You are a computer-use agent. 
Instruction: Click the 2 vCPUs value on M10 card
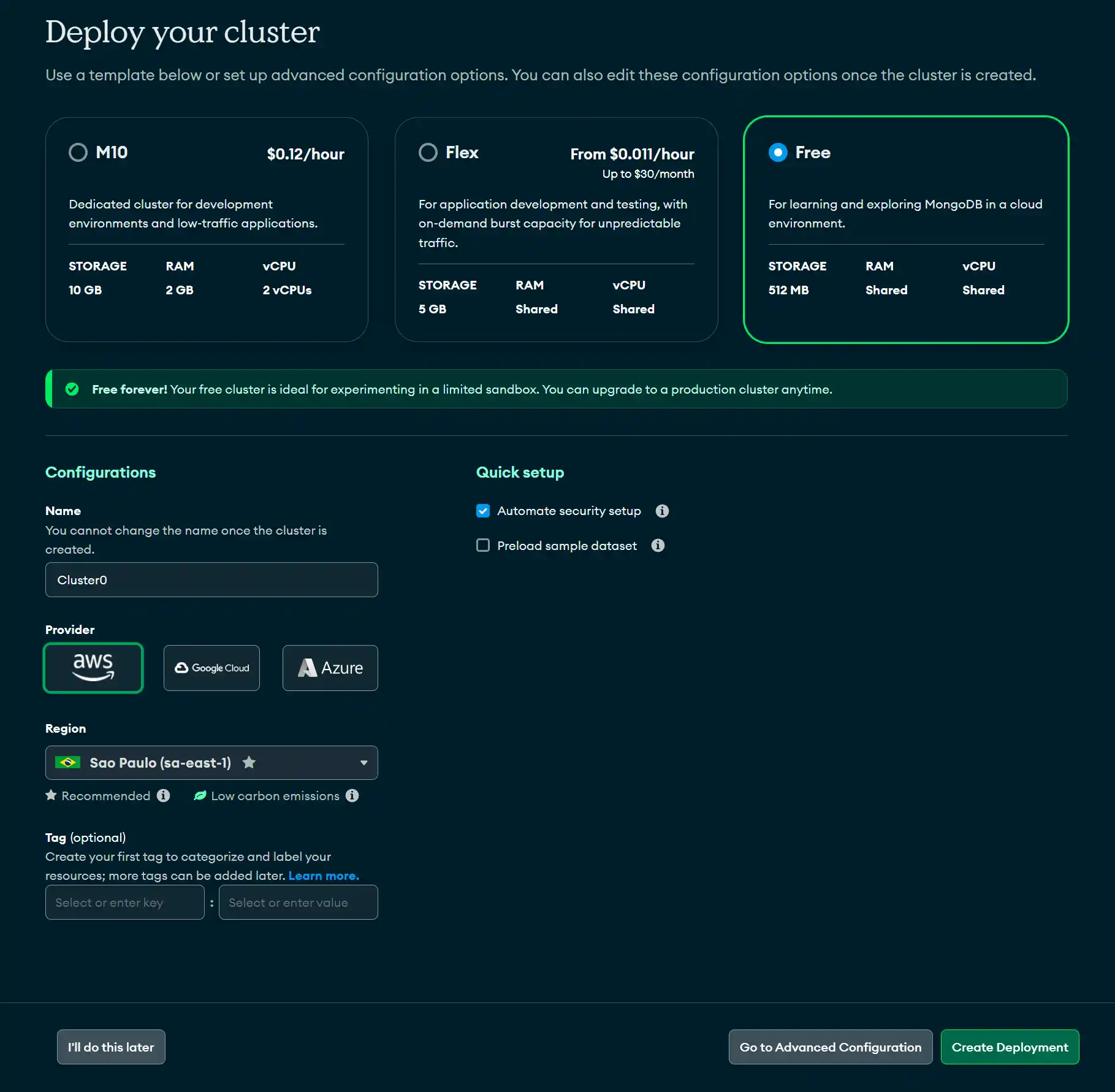tap(287, 290)
